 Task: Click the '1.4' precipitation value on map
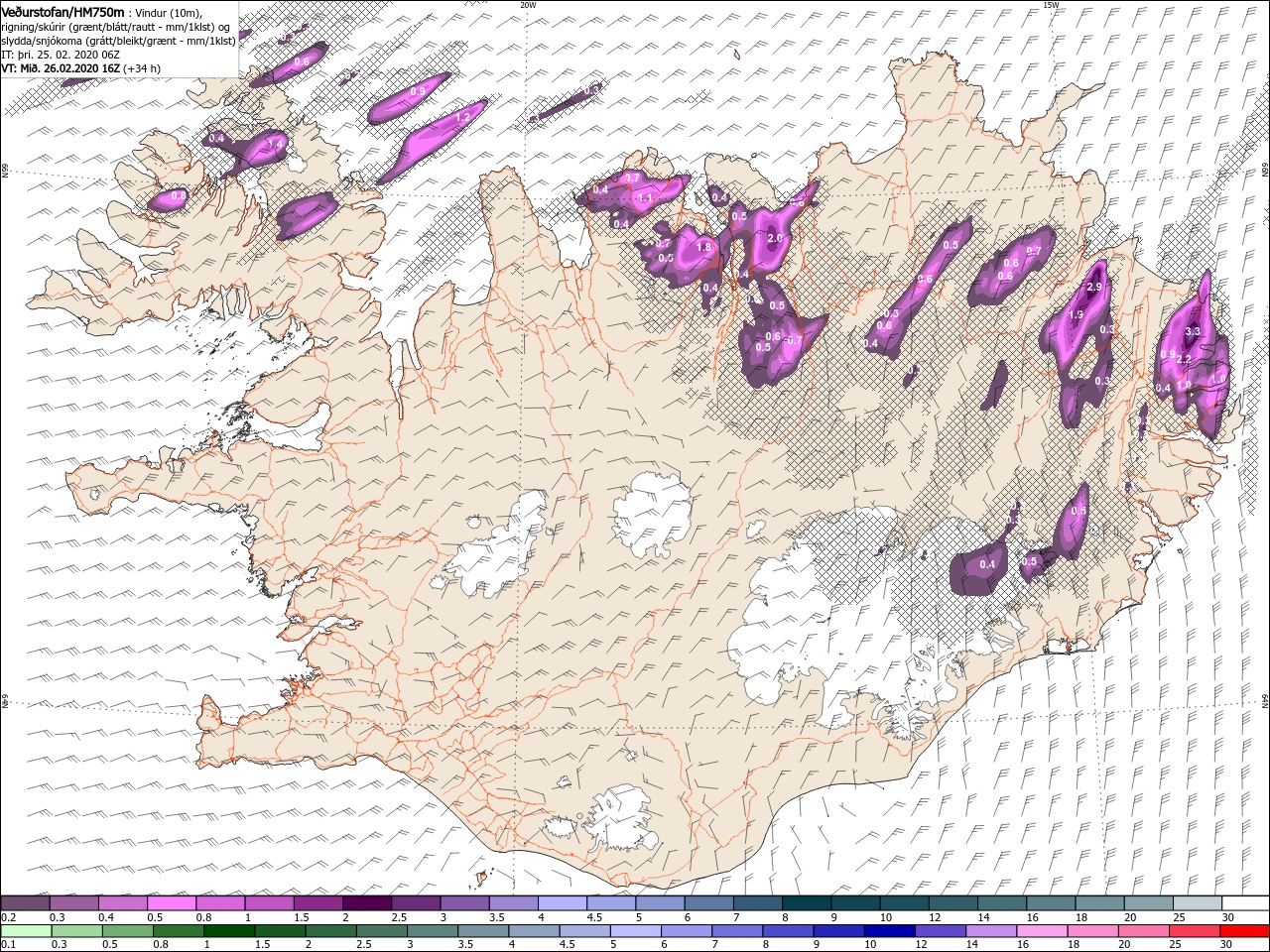click(276, 144)
